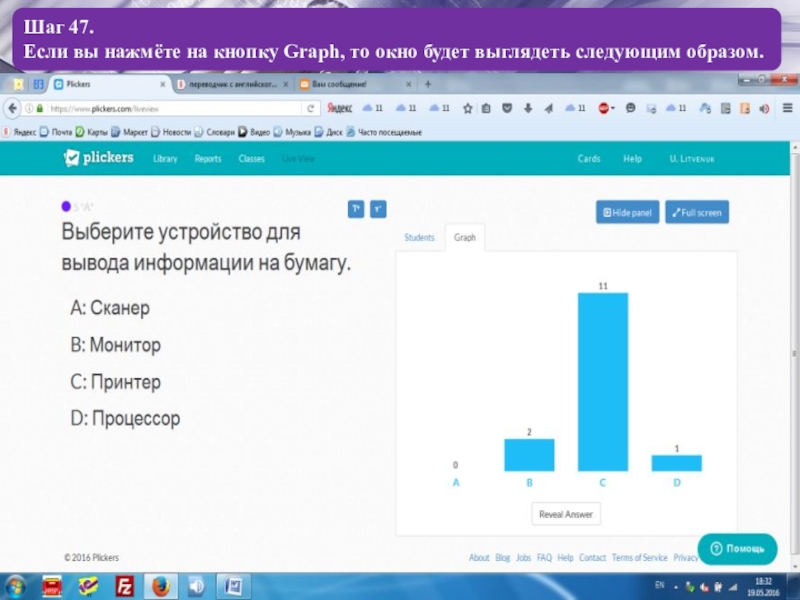Click the Reveal Answer button
The width and height of the screenshot is (800, 600).
pyautogui.click(x=566, y=514)
